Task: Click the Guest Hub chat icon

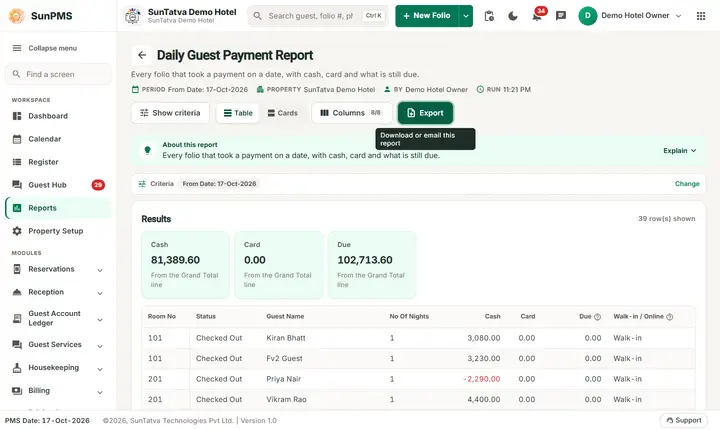Action: tap(17, 185)
